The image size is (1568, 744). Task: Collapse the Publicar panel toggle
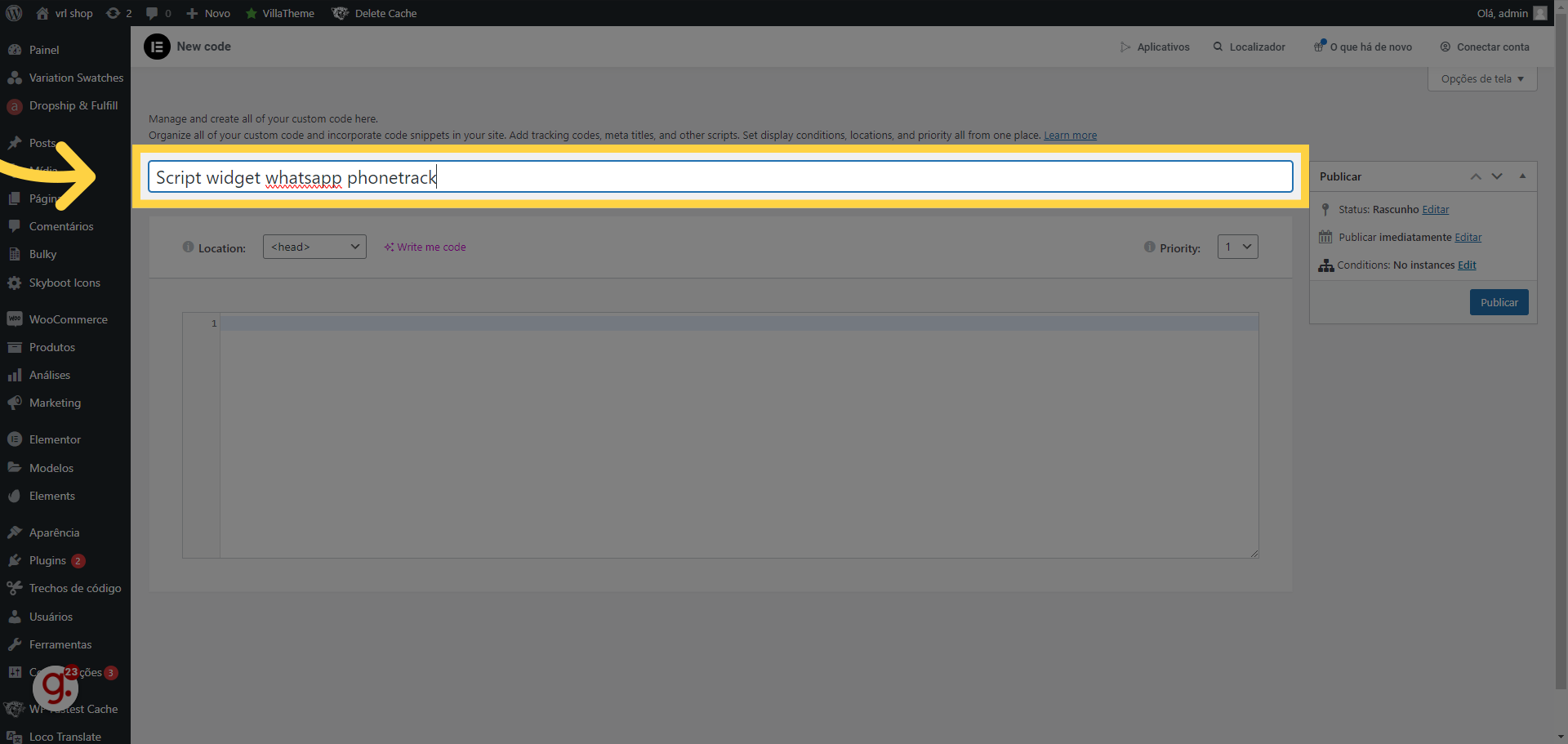(1522, 176)
